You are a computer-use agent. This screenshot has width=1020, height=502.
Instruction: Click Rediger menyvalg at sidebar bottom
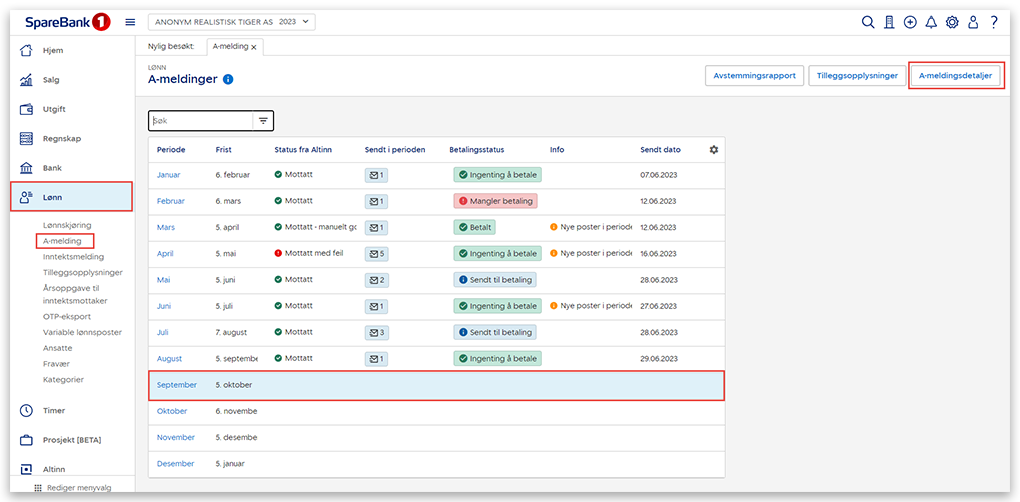point(78,488)
